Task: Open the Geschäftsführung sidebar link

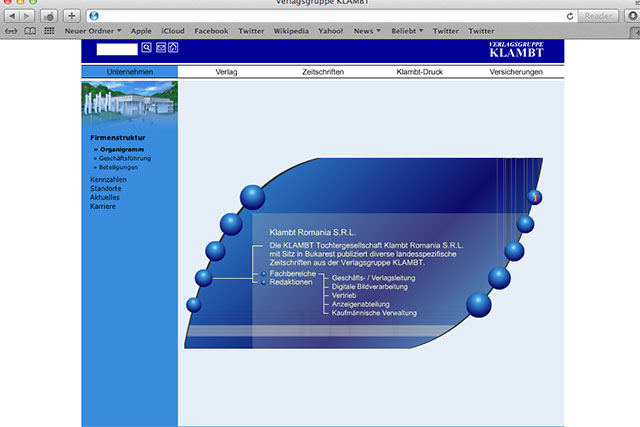Action: coord(125,158)
